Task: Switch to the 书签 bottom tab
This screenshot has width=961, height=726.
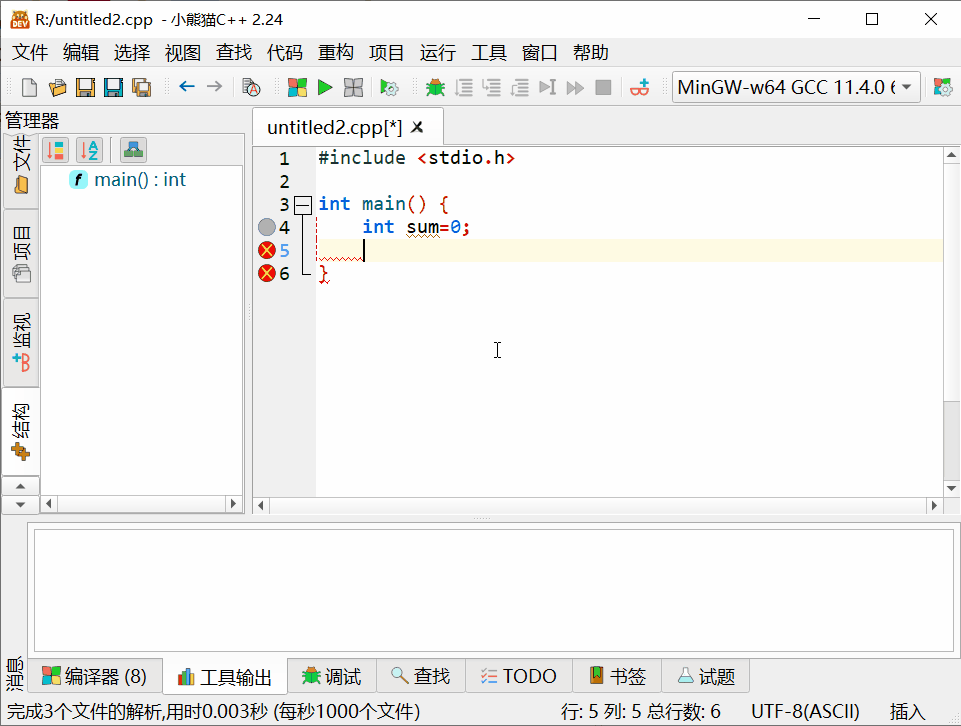Action: point(617,676)
